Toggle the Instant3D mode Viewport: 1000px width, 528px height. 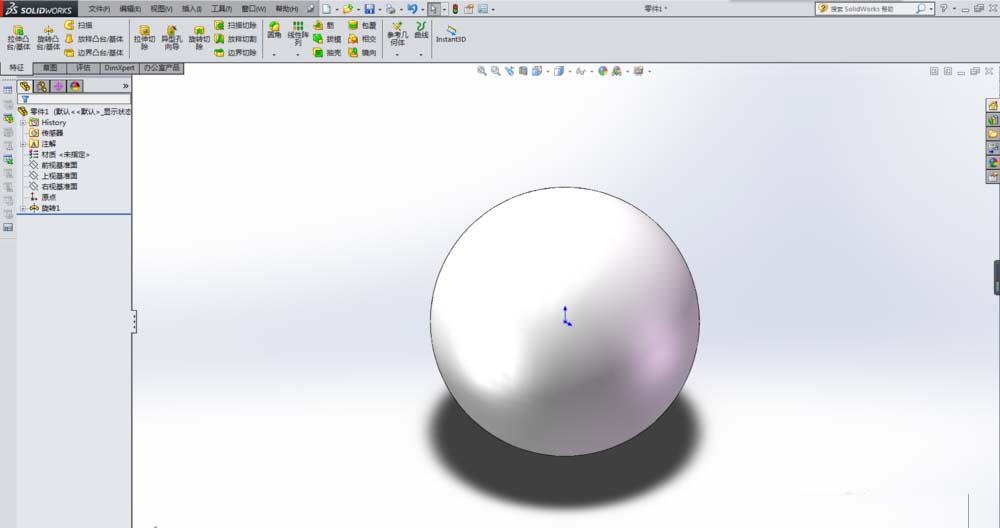pyautogui.click(x=451, y=34)
